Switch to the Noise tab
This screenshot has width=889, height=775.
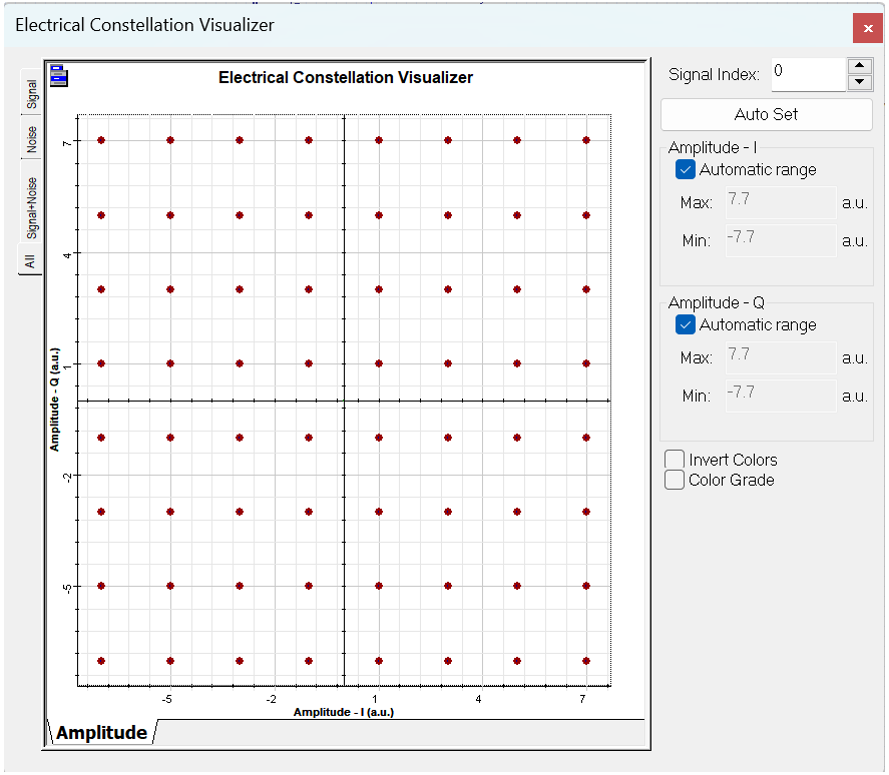(x=32, y=141)
